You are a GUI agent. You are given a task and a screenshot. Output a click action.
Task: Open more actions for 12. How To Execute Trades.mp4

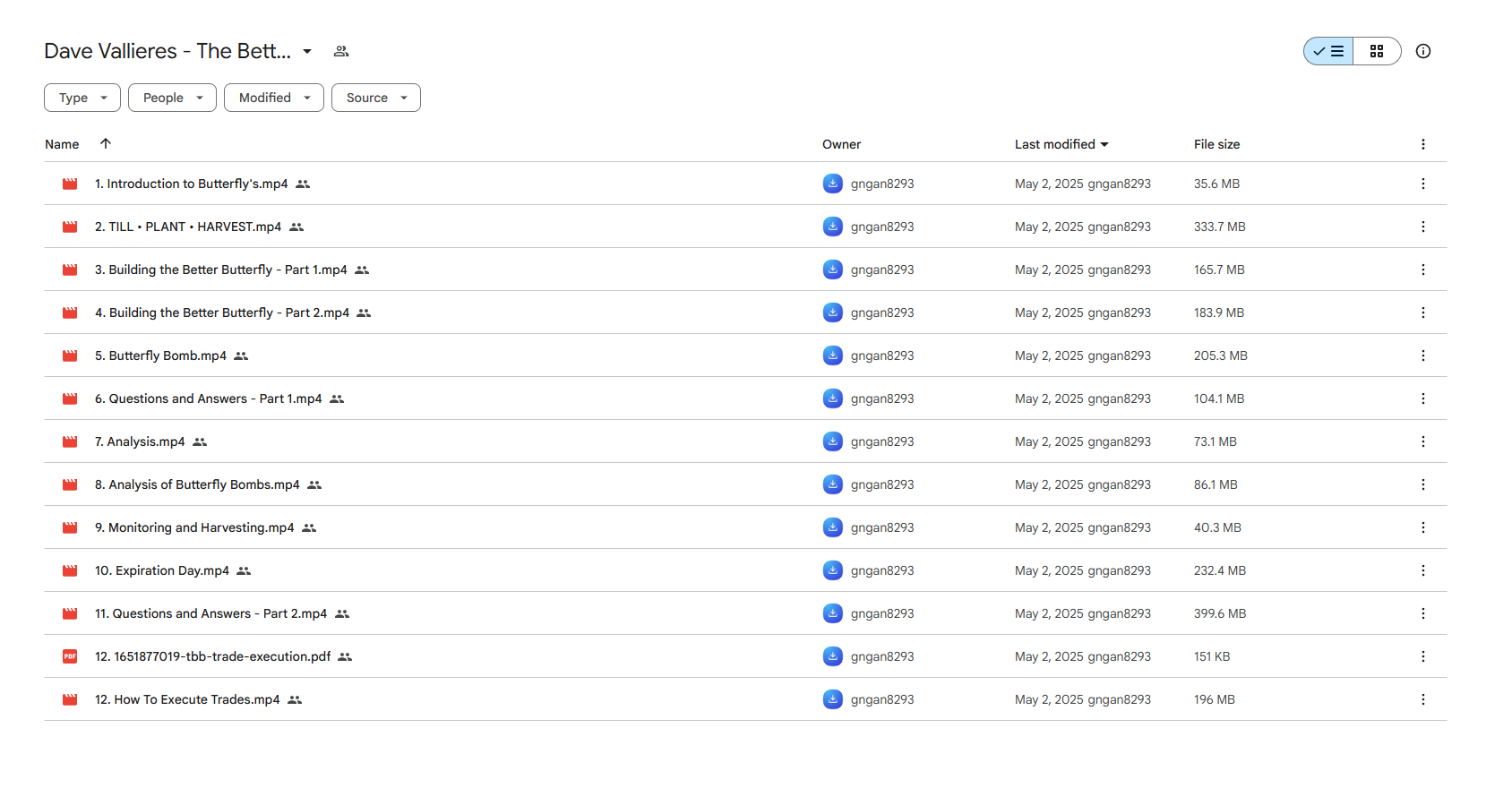tap(1423, 699)
